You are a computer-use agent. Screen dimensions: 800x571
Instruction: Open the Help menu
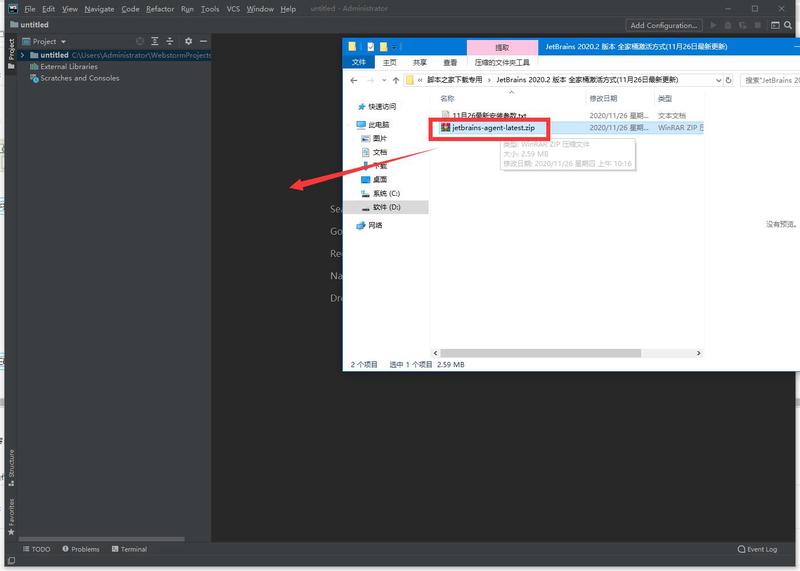(288, 9)
